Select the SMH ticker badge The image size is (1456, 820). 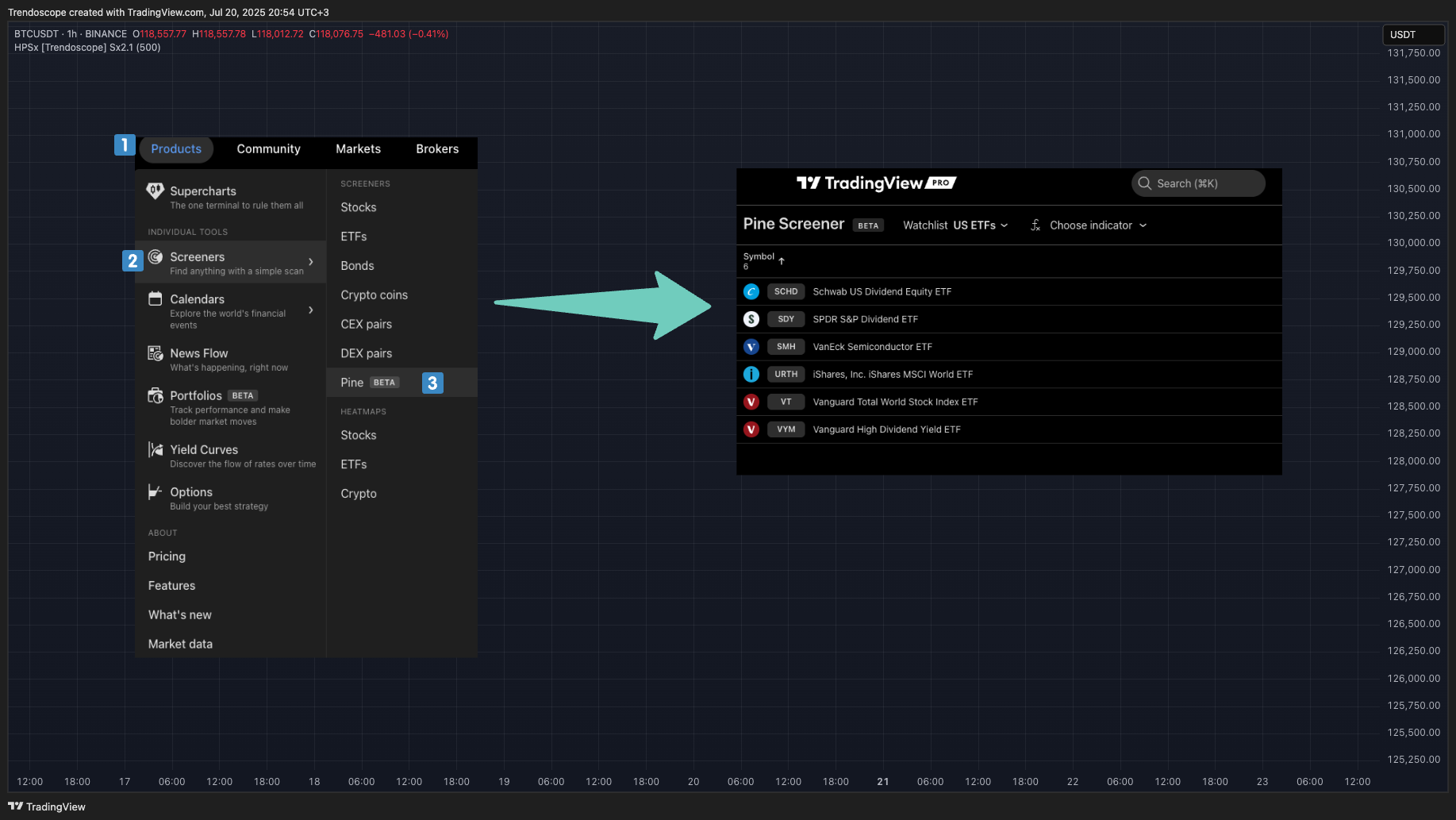(786, 347)
